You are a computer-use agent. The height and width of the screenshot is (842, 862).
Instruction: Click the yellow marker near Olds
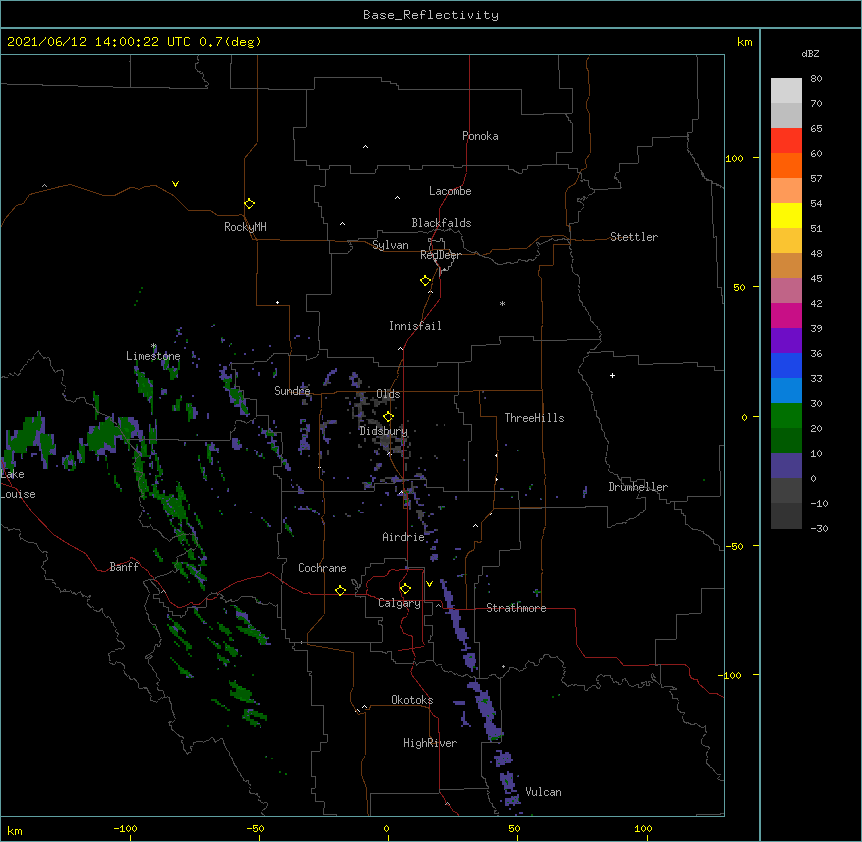(388, 416)
